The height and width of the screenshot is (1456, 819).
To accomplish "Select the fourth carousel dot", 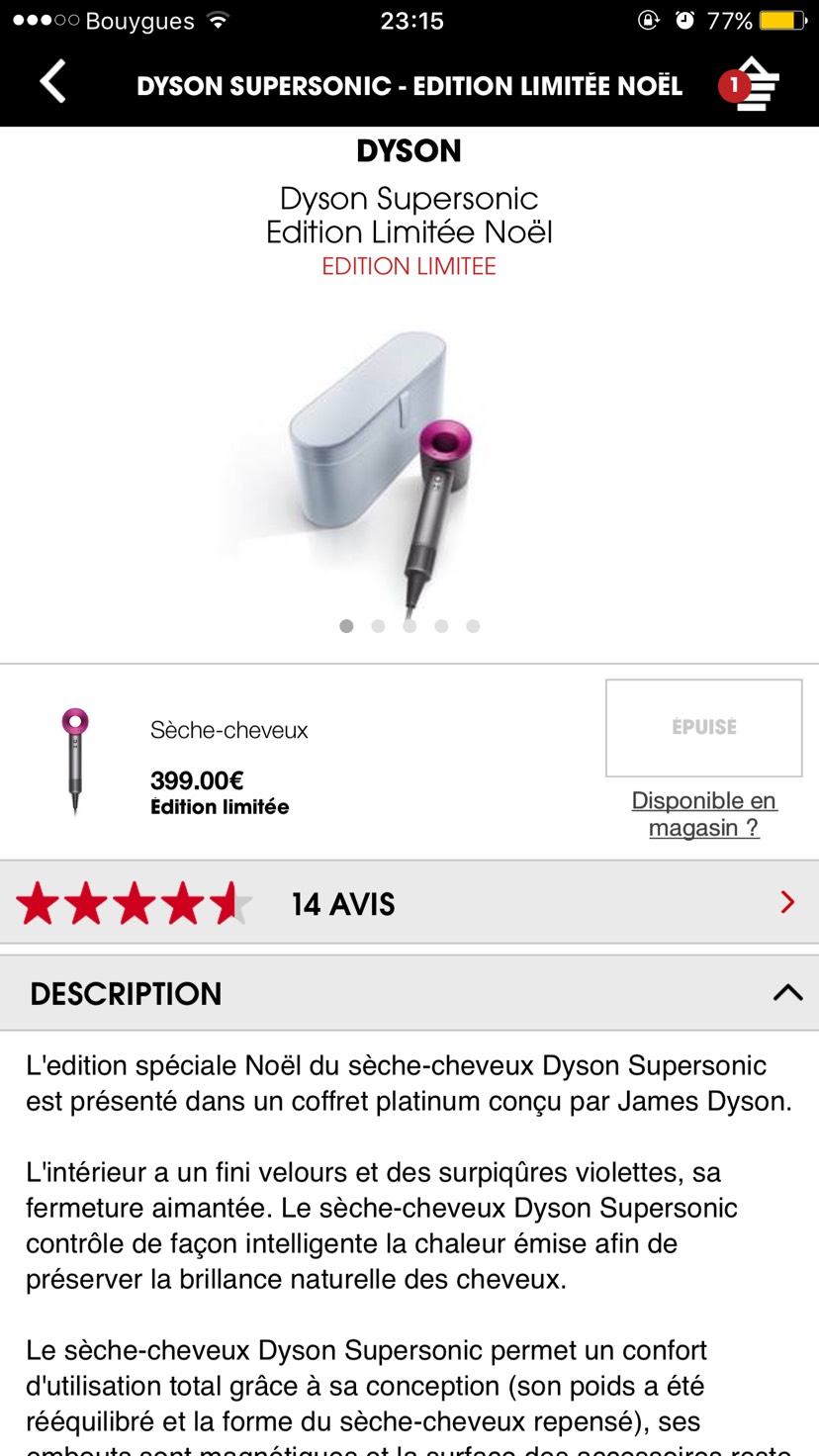I will (441, 626).
